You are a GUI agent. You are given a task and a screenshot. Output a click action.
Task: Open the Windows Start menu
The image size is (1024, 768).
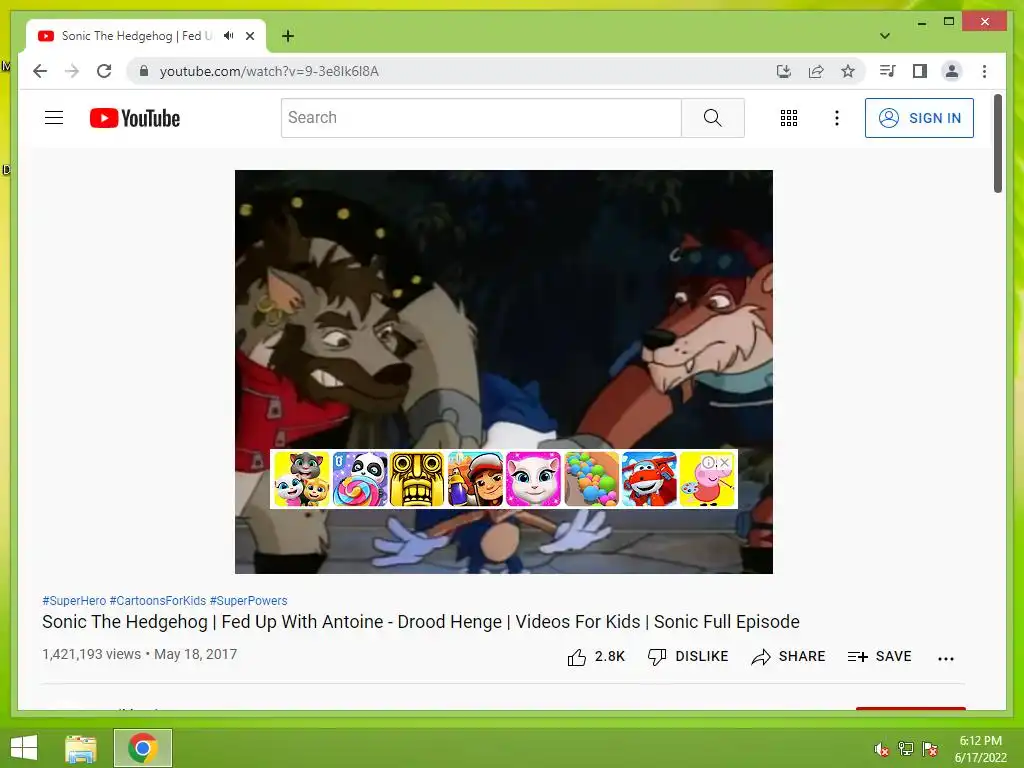click(24, 748)
